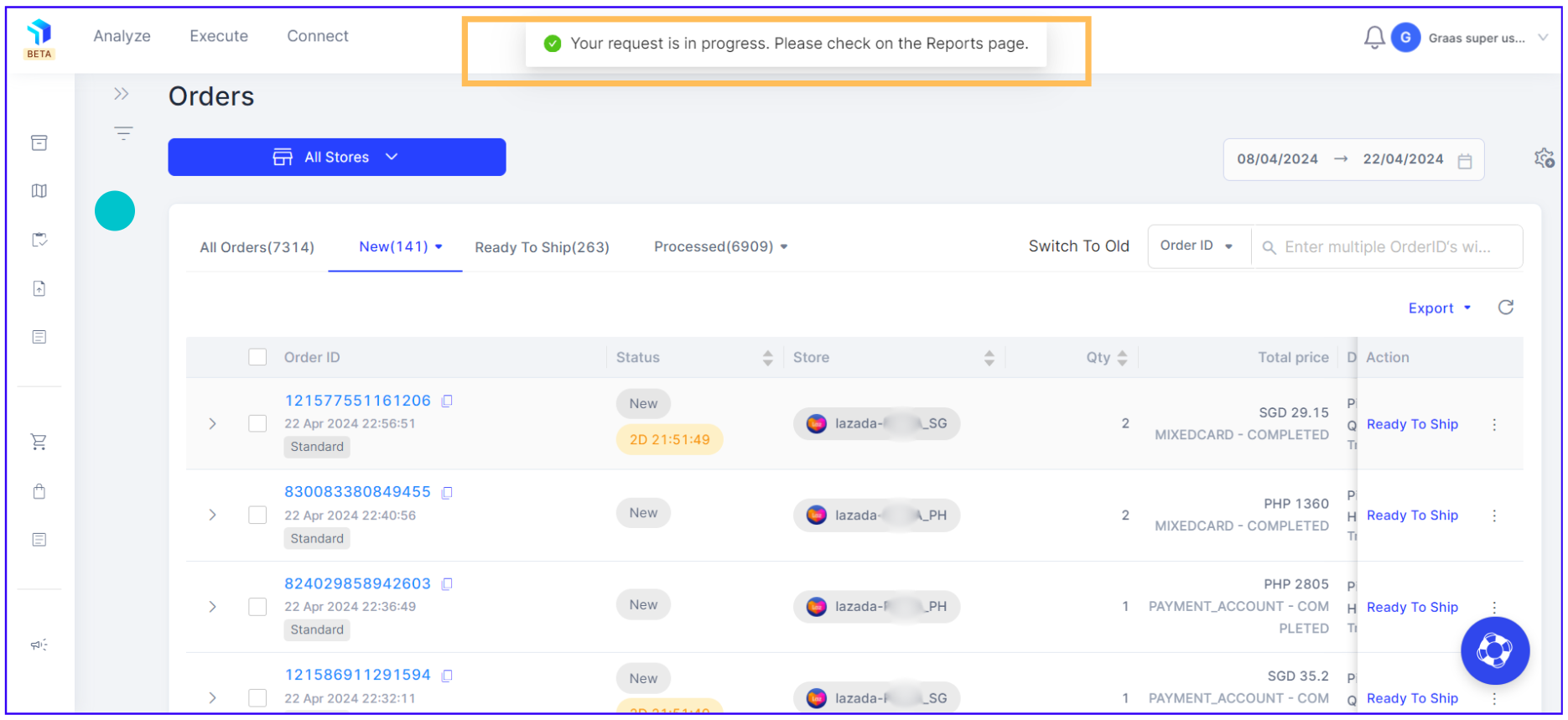The image size is (1568, 720).
Task: Open the Export dropdown
Action: (x=1439, y=308)
